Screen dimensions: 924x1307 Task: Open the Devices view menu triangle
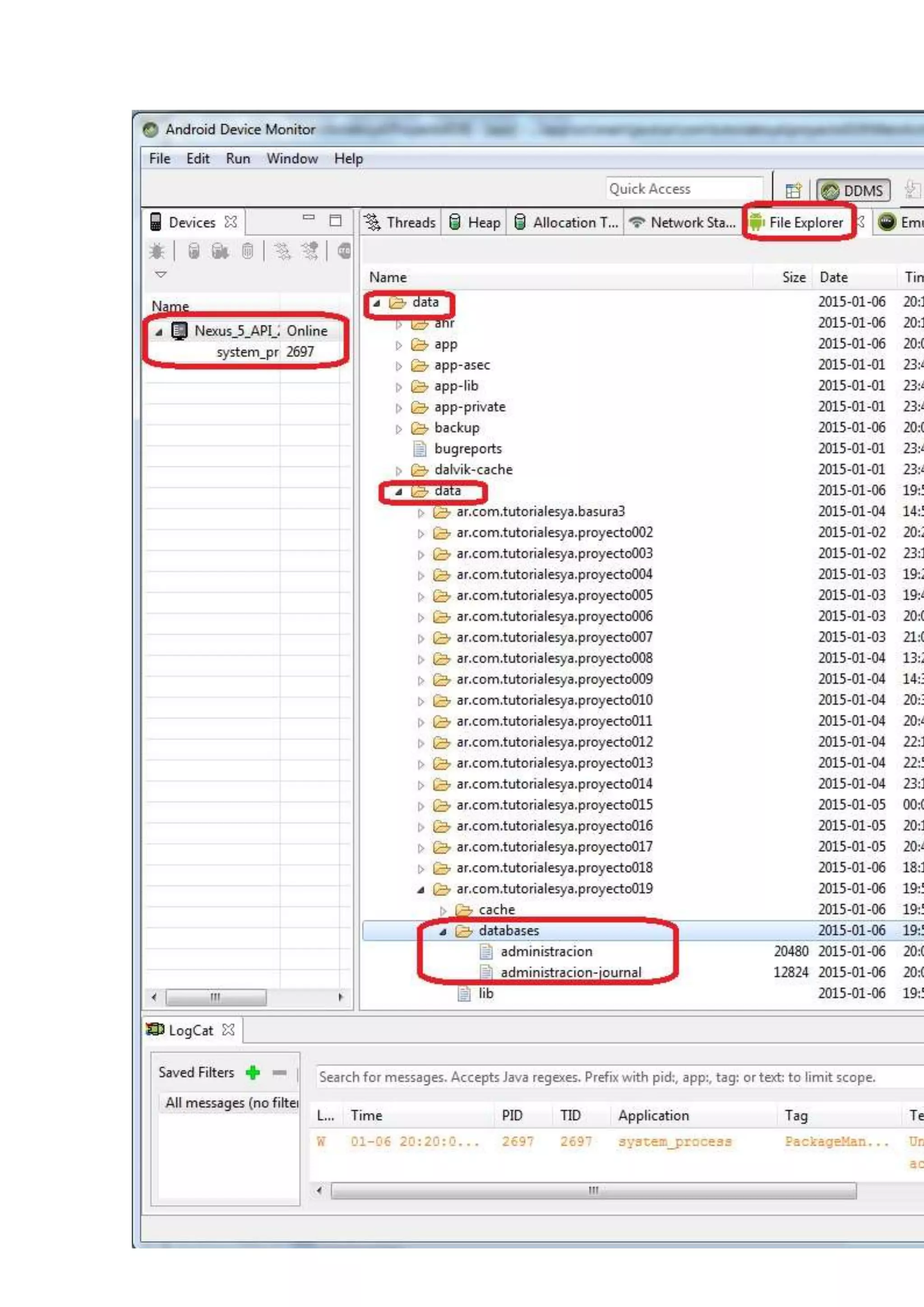pyautogui.click(x=161, y=274)
